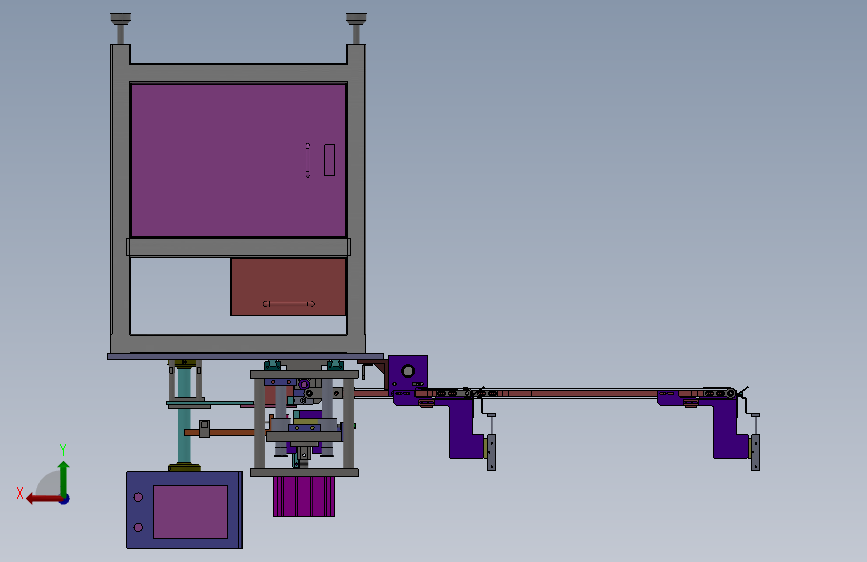Image resolution: width=867 pixels, height=562 pixels.
Task: Select the top-left leveling foot of cabinet
Action: tap(121, 28)
